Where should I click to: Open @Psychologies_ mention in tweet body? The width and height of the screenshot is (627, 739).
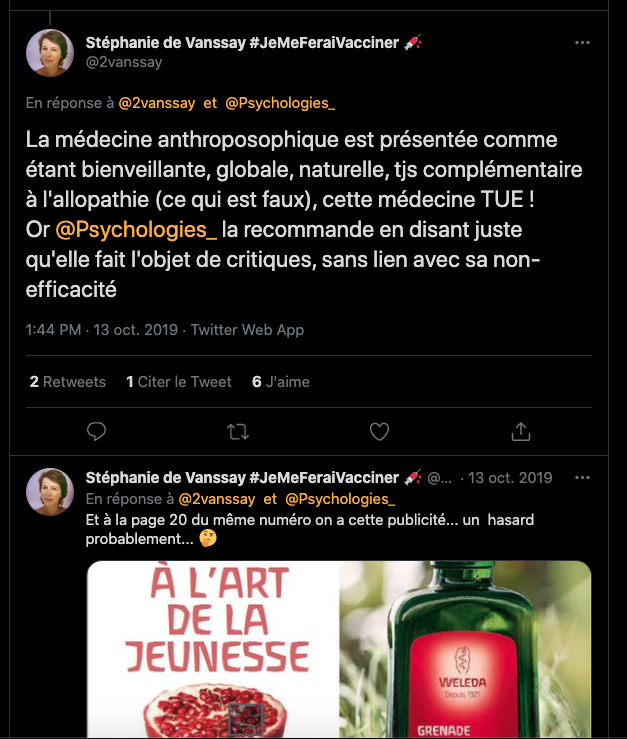click(x=137, y=229)
